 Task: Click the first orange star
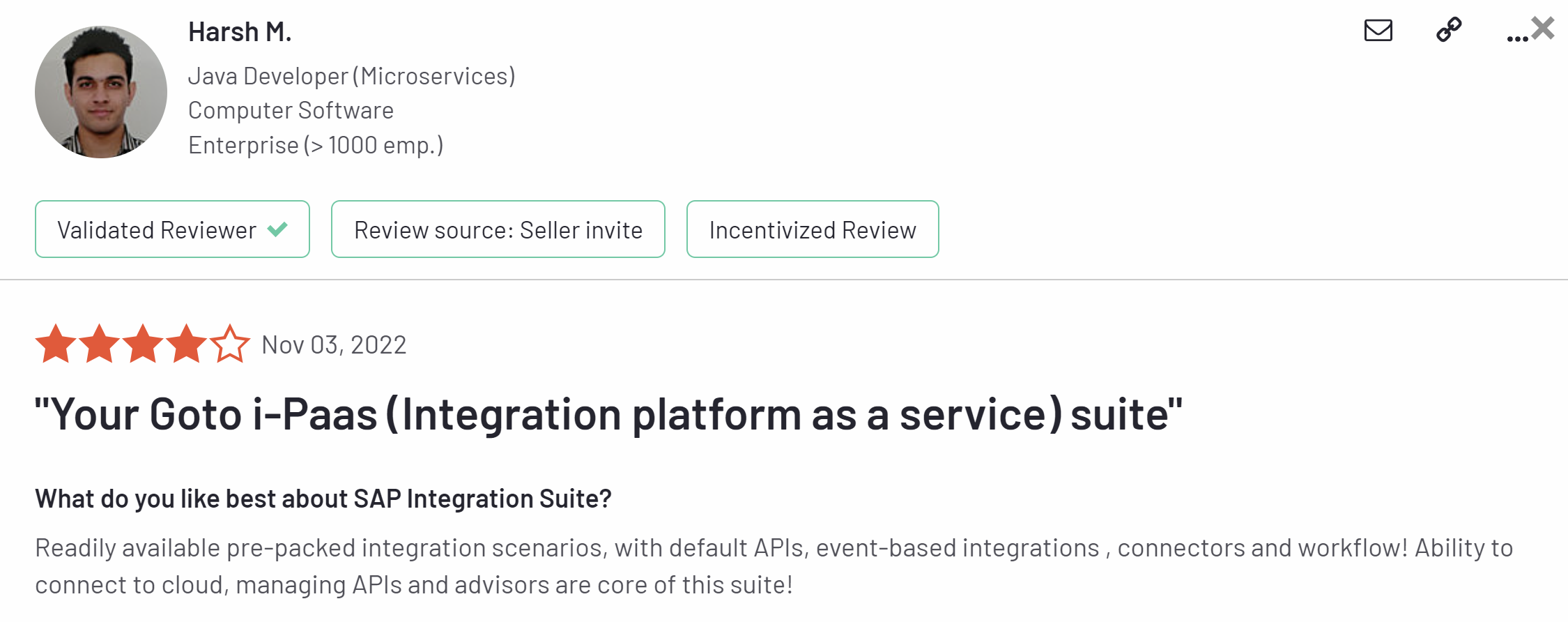pos(54,344)
